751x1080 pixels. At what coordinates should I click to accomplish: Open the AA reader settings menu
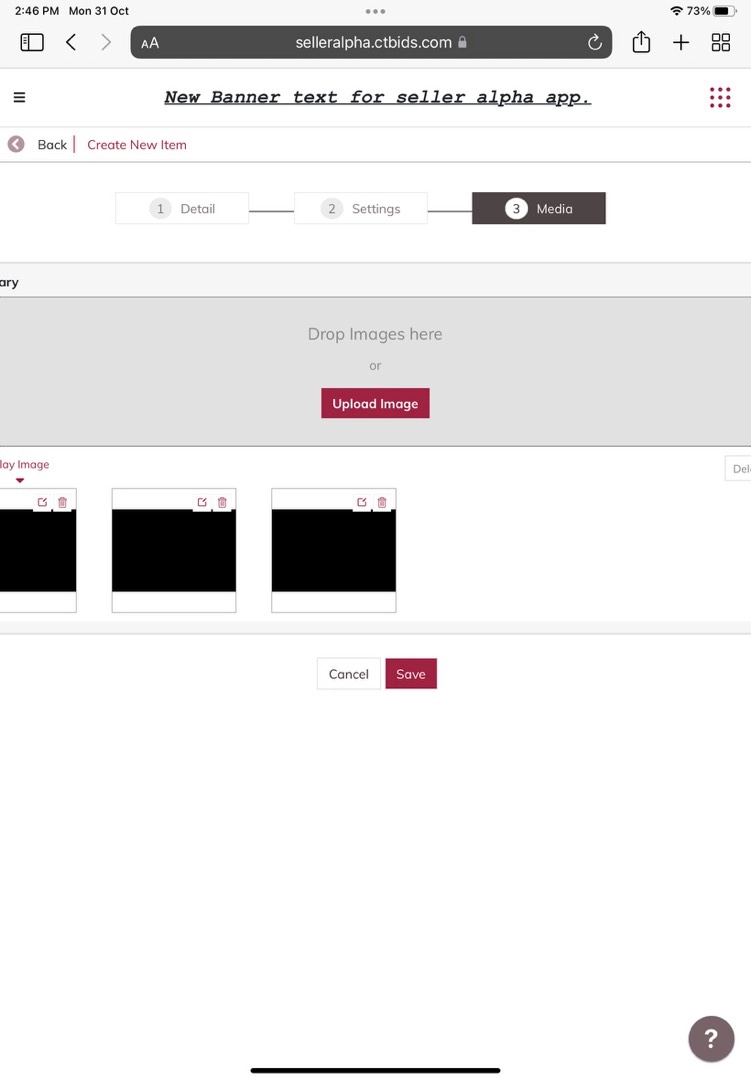[150, 43]
